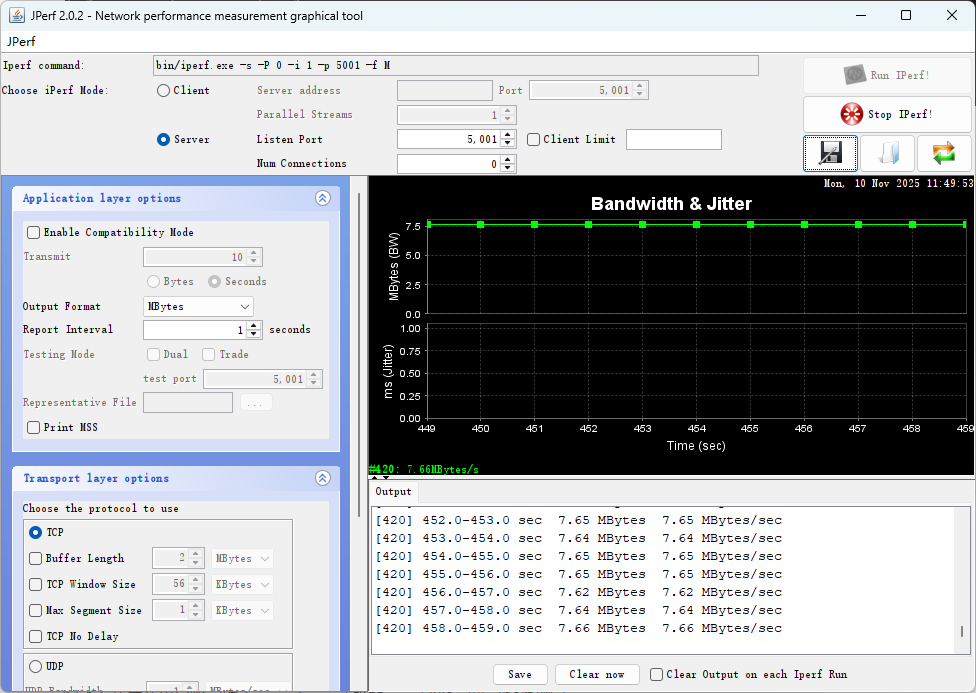
Task: Click the Save output button
Action: 520,674
